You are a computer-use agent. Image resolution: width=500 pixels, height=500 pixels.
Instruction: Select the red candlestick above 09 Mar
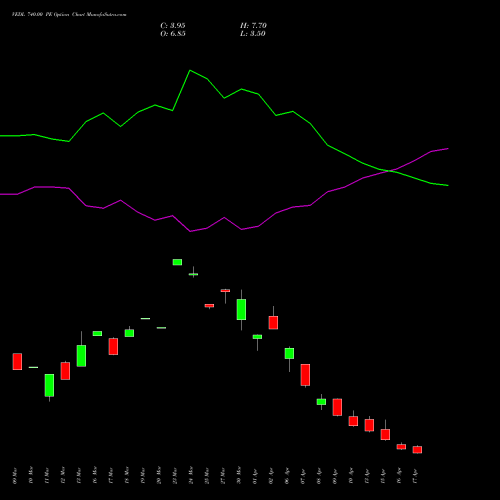point(17,361)
